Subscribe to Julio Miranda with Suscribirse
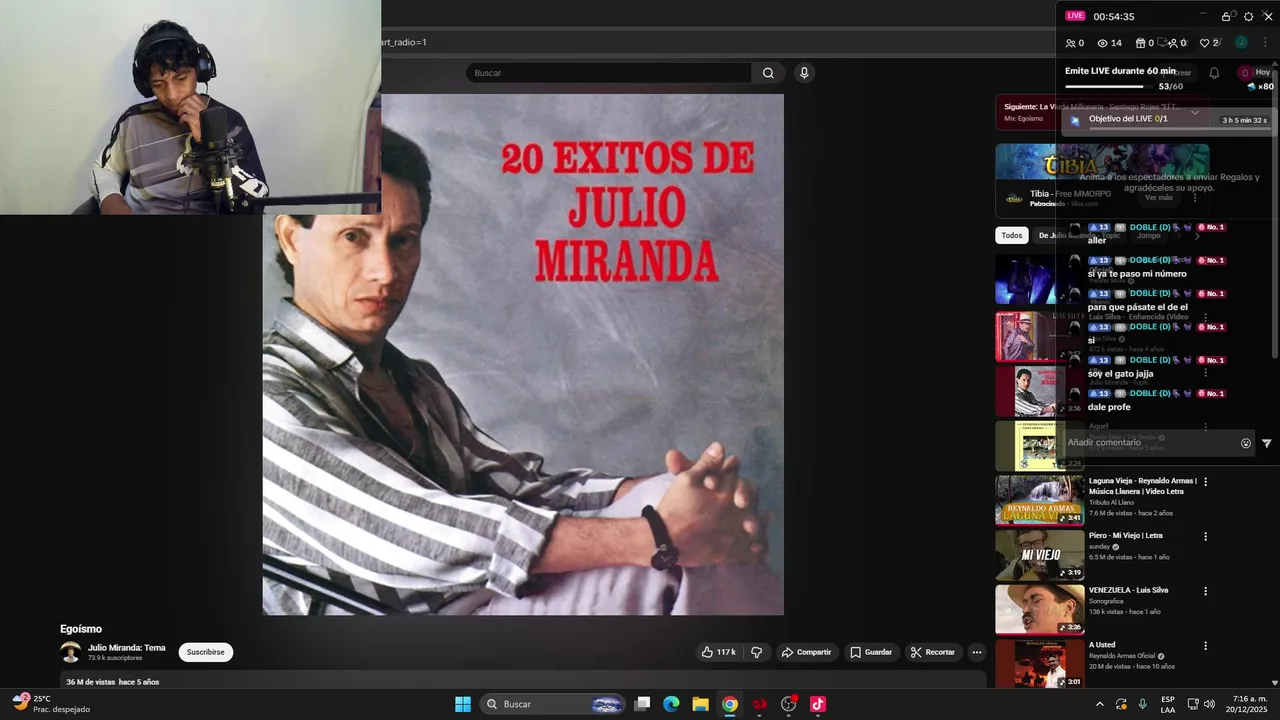 pyautogui.click(x=206, y=652)
